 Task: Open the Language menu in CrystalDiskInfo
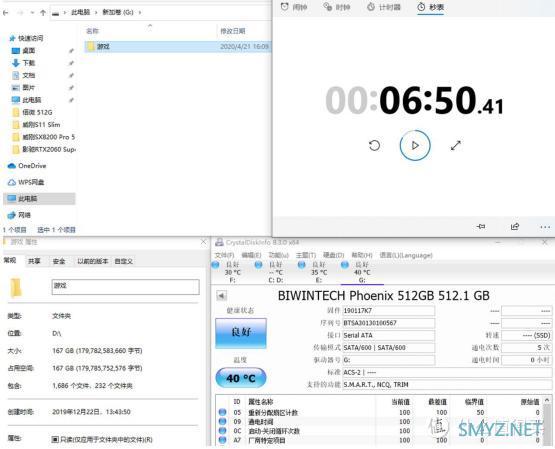point(406,255)
